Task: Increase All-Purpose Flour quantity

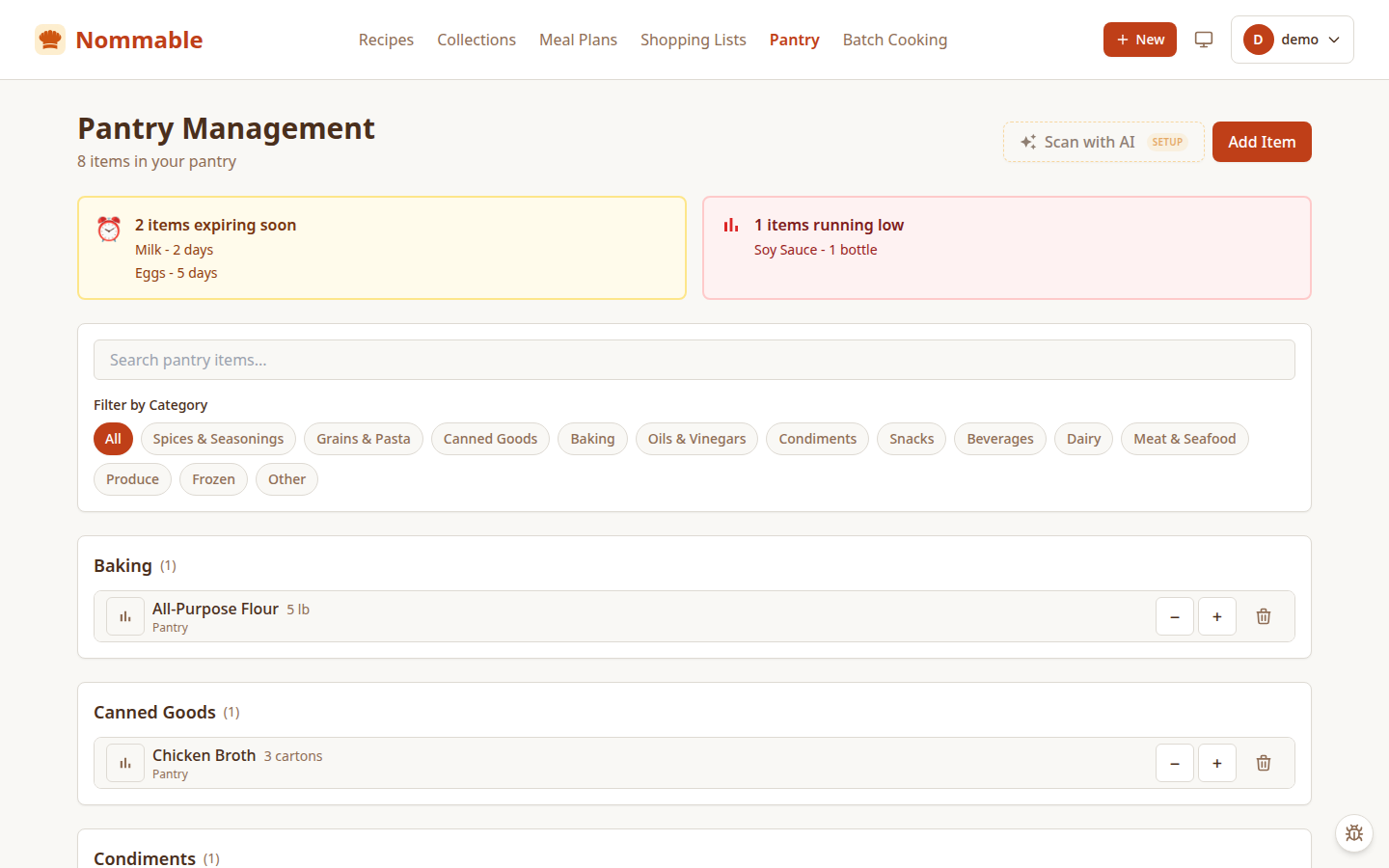Action: 1217,616
